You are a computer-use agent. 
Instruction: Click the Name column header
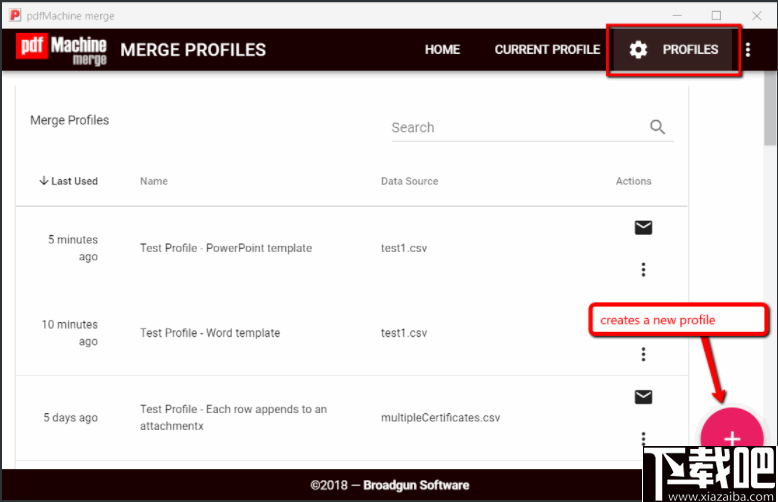point(154,181)
